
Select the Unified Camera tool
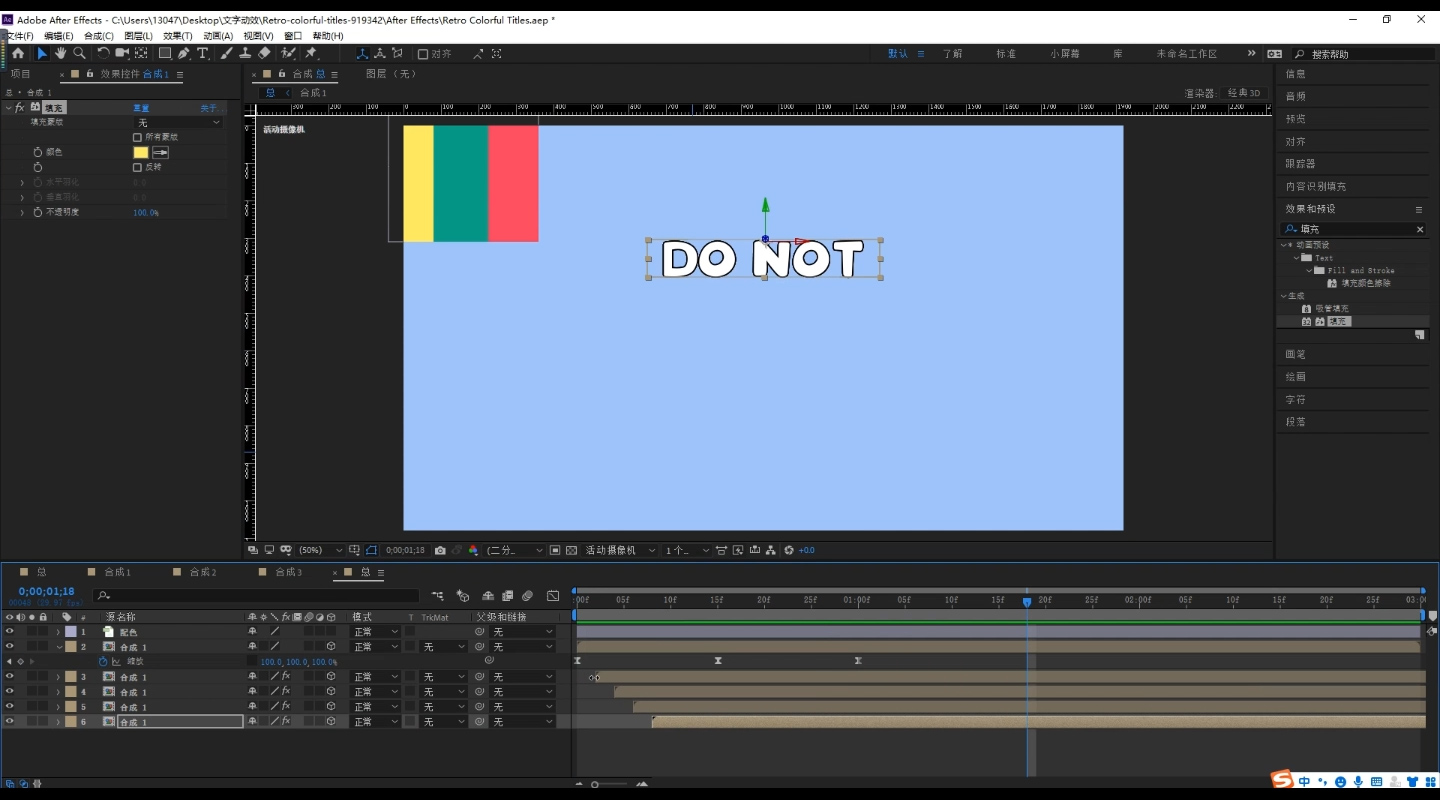[122, 53]
